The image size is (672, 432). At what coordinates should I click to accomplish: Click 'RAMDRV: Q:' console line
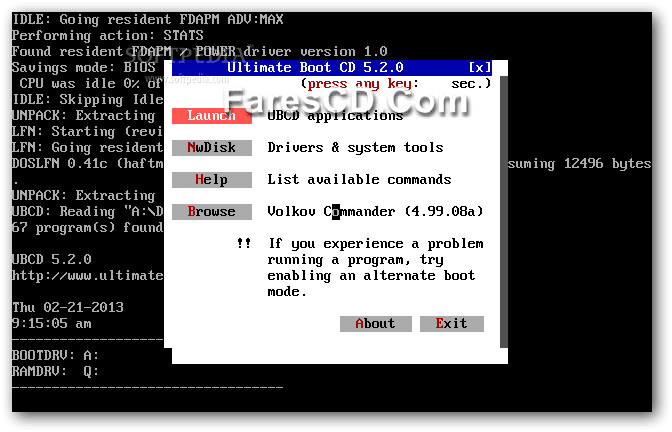(x=55, y=371)
